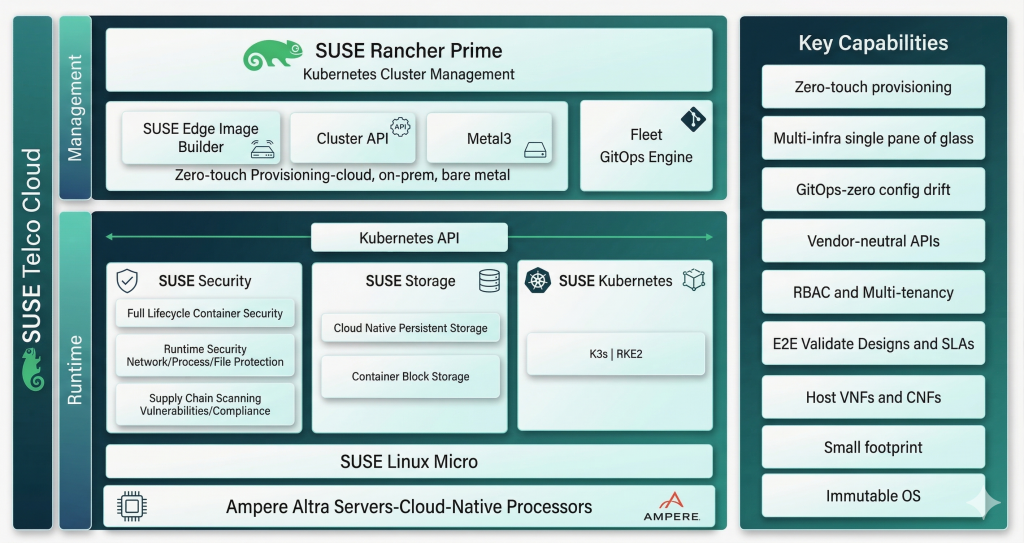Image resolution: width=1024 pixels, height=543 pixels.
Task: Click the SUSE Linux Micro bar
Action: (409, 462)
